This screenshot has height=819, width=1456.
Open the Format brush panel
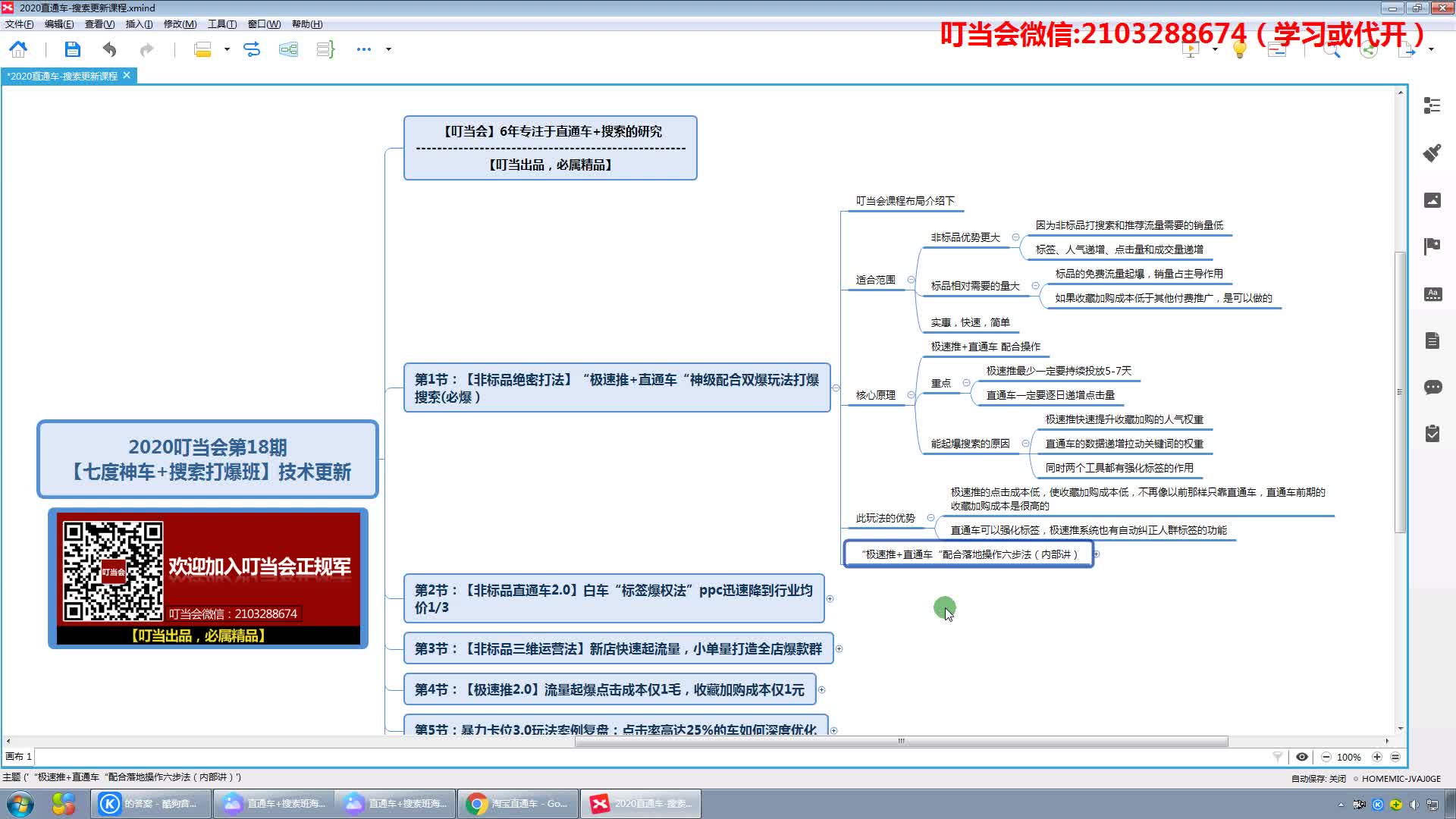[1432, 152]
